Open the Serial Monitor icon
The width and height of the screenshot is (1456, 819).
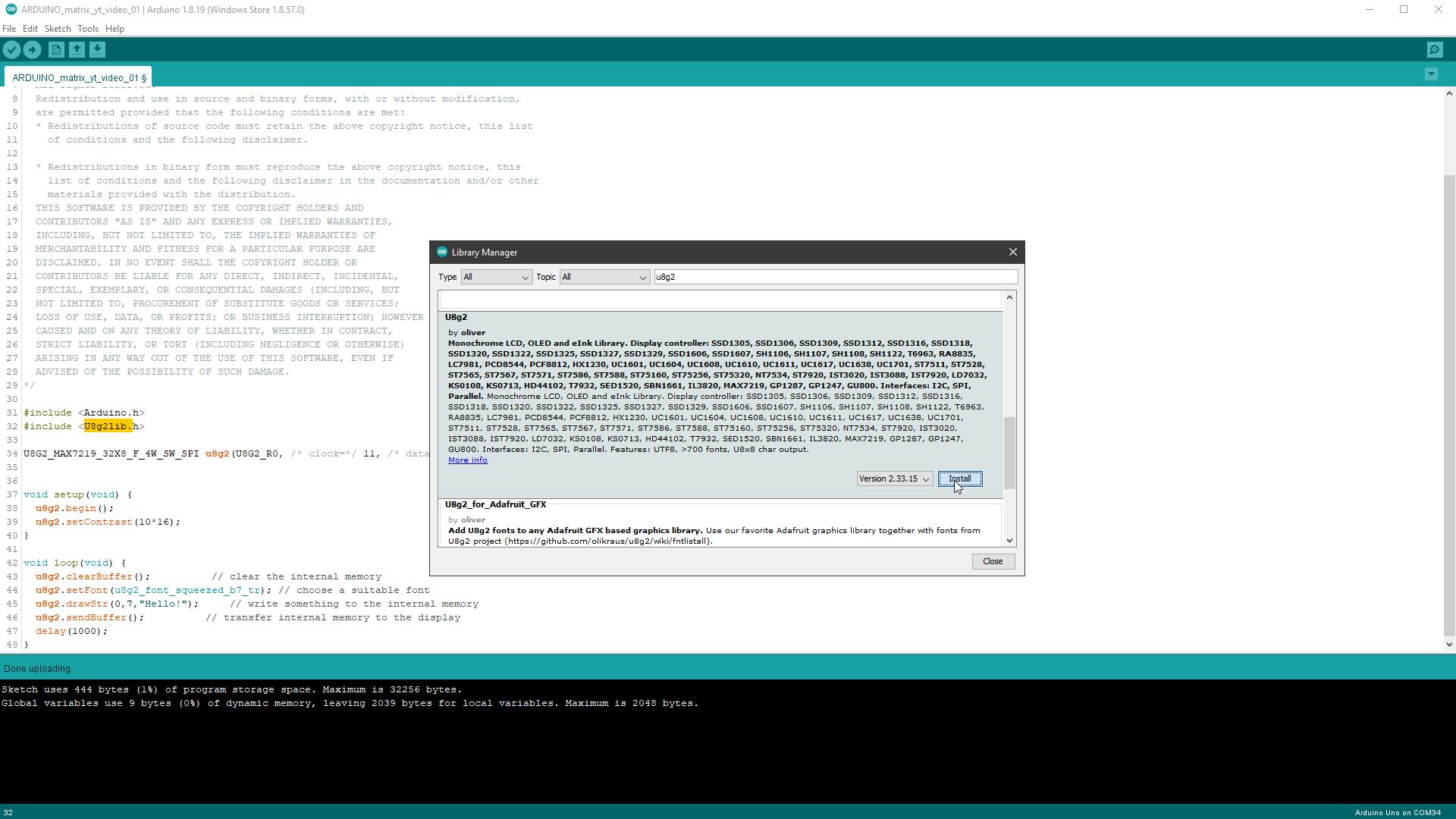coord(1435,49)
